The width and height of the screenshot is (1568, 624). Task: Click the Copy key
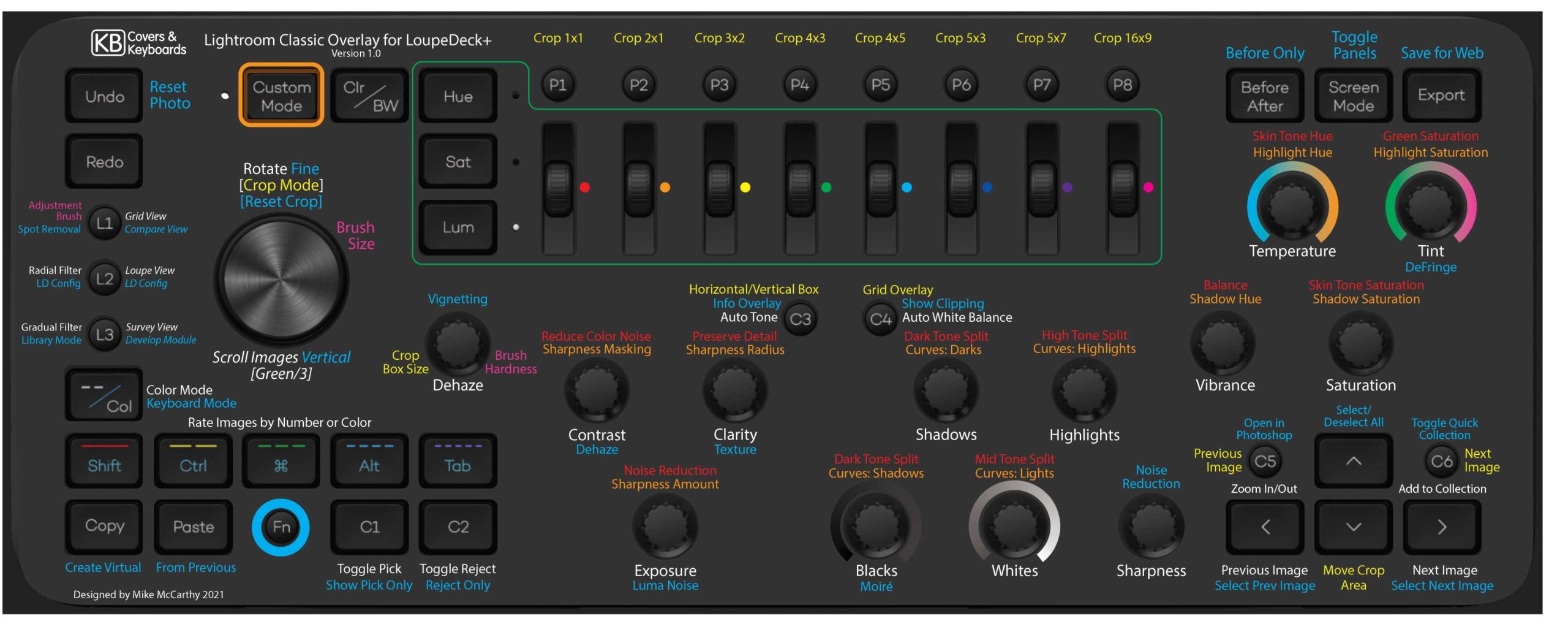pos(104,527)
